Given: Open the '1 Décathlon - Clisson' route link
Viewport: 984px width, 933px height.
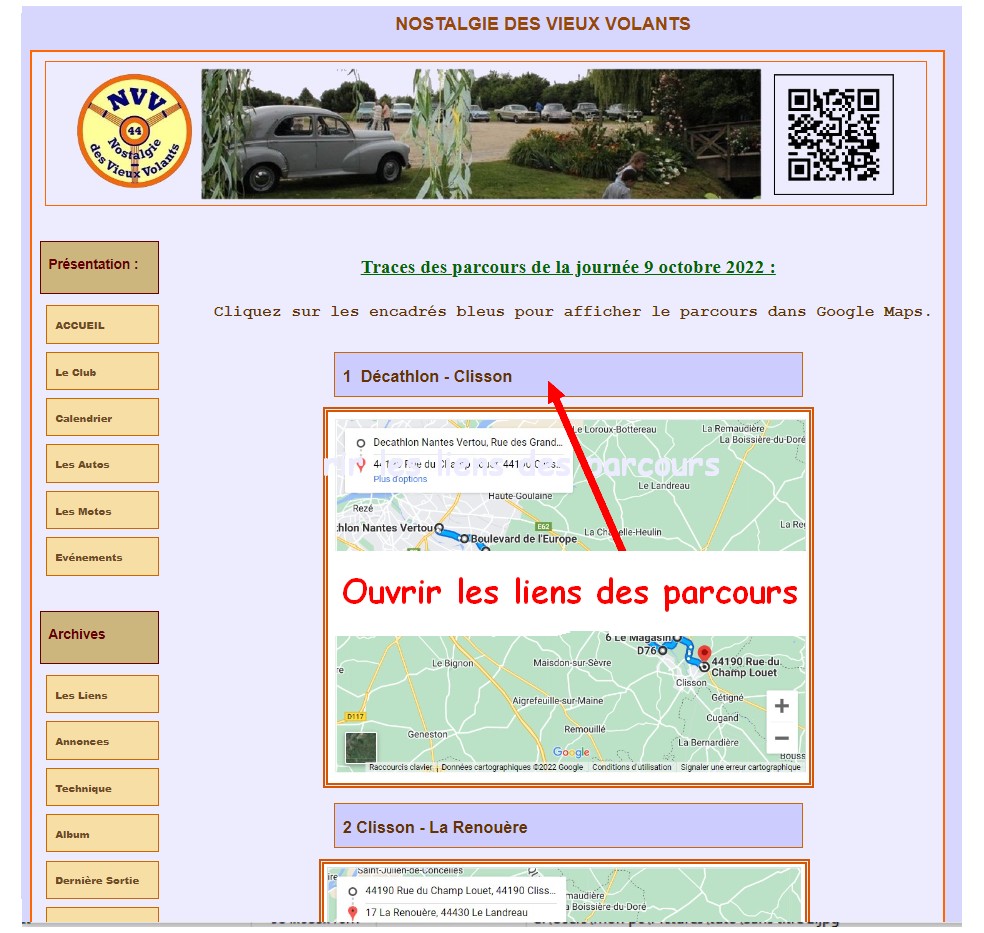Looking at the screenshot, I should click(568, 375).
